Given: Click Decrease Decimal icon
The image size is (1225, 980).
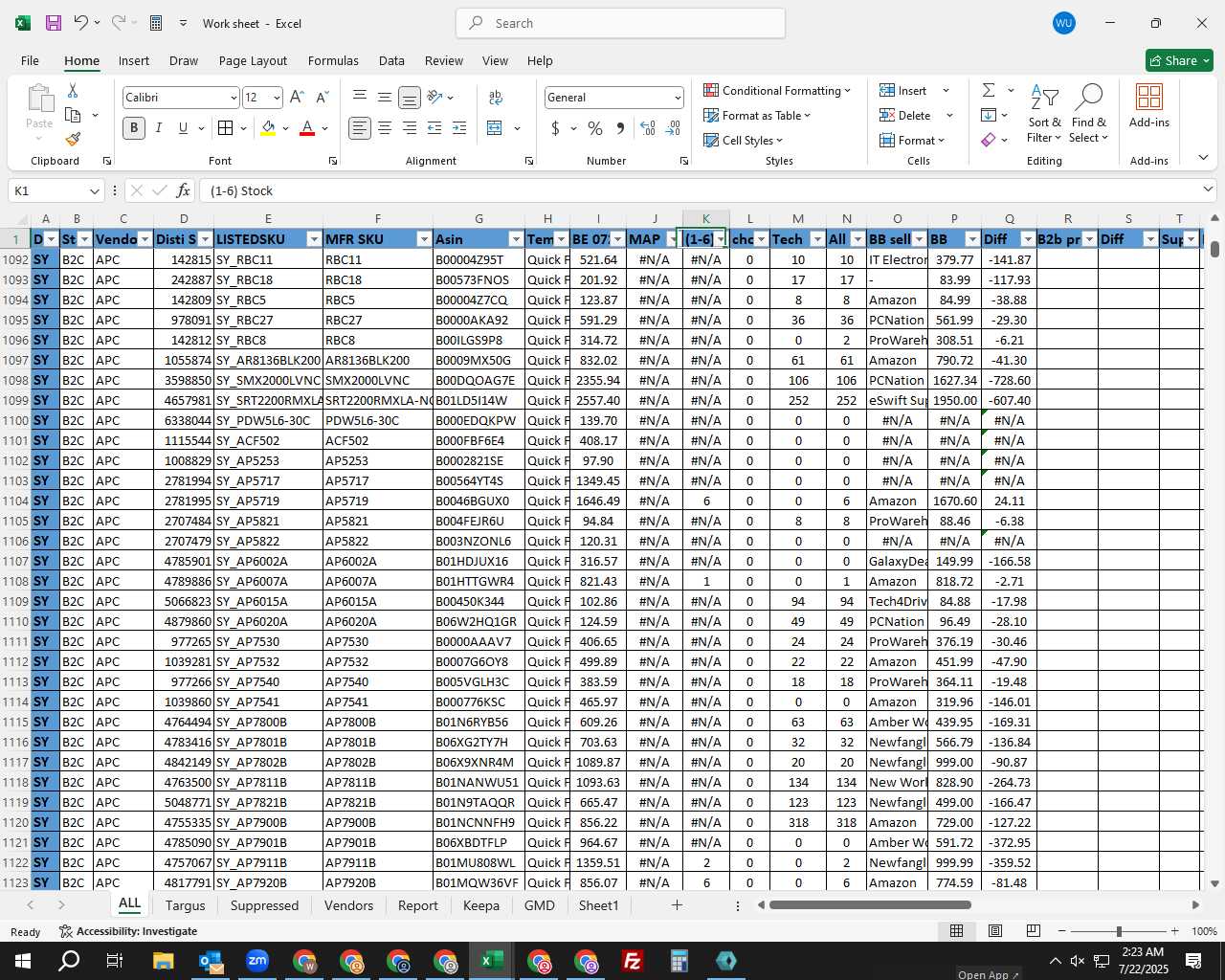Looking at the screenshot, I should click(673, 128).
